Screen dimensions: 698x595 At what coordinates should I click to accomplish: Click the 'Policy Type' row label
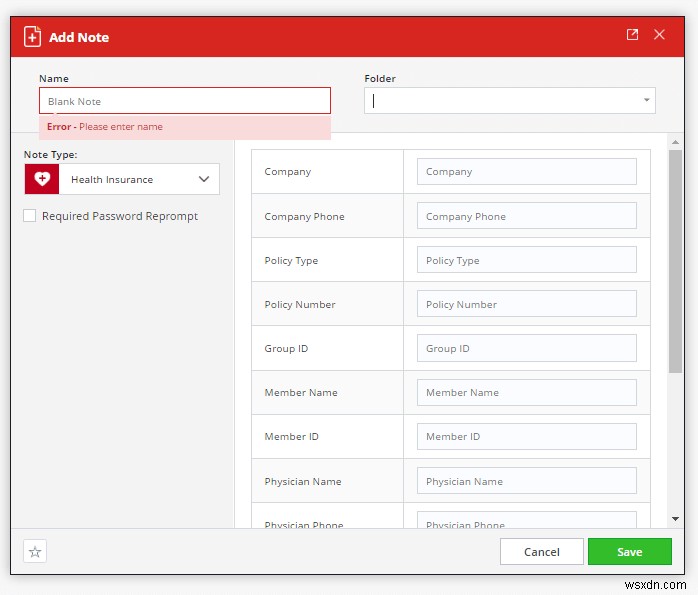click(291, 261)
